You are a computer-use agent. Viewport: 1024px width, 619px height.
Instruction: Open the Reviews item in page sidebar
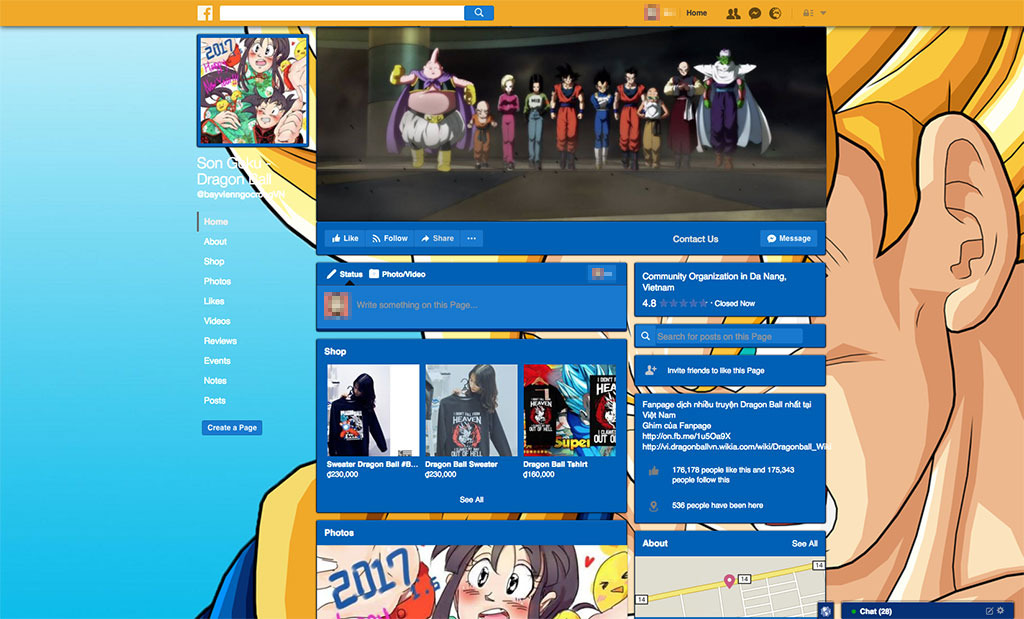click(220, 341)
